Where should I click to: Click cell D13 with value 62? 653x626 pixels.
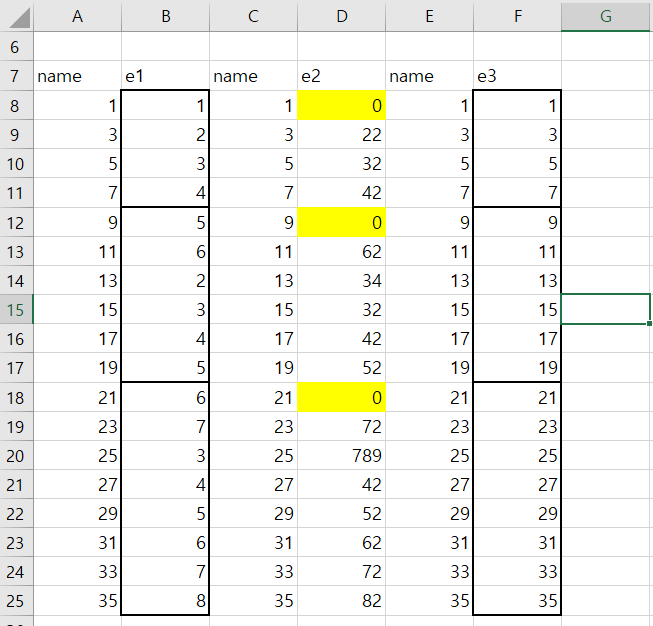coord(341,252)
